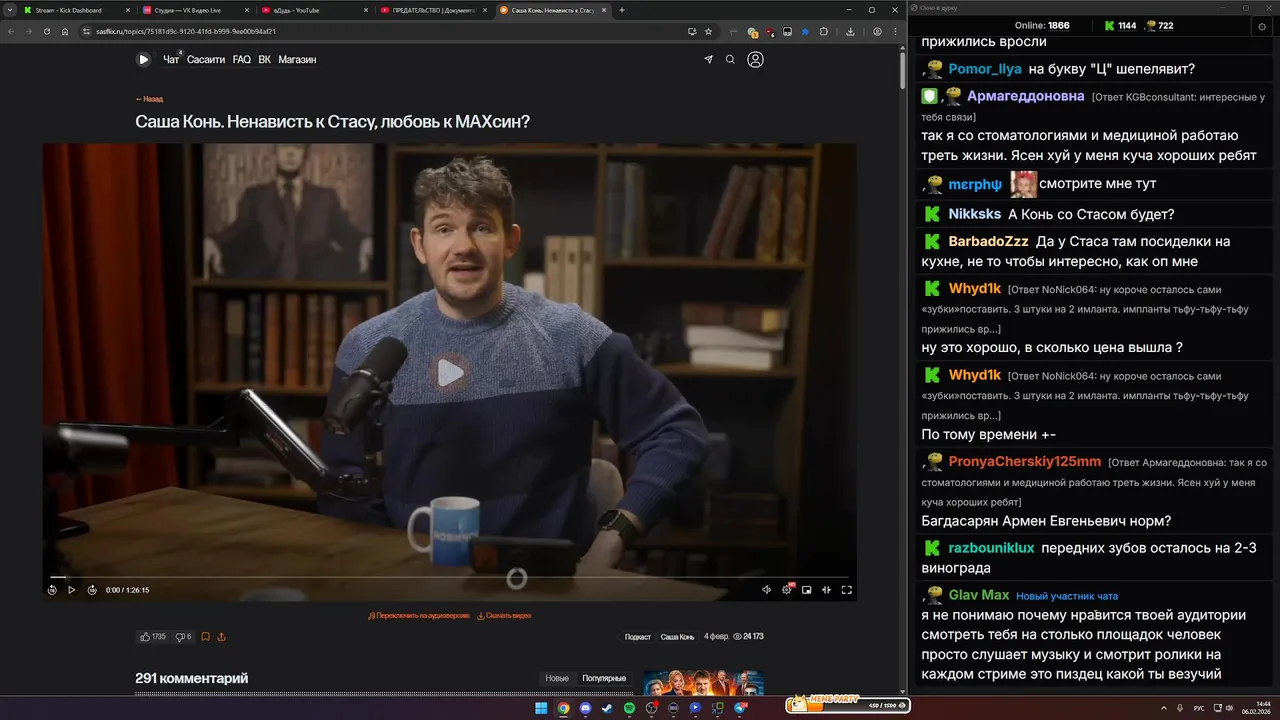Select the Подкаст tag
The width and height of the screenshot is (1280, 720).
(x=638, y=637)
